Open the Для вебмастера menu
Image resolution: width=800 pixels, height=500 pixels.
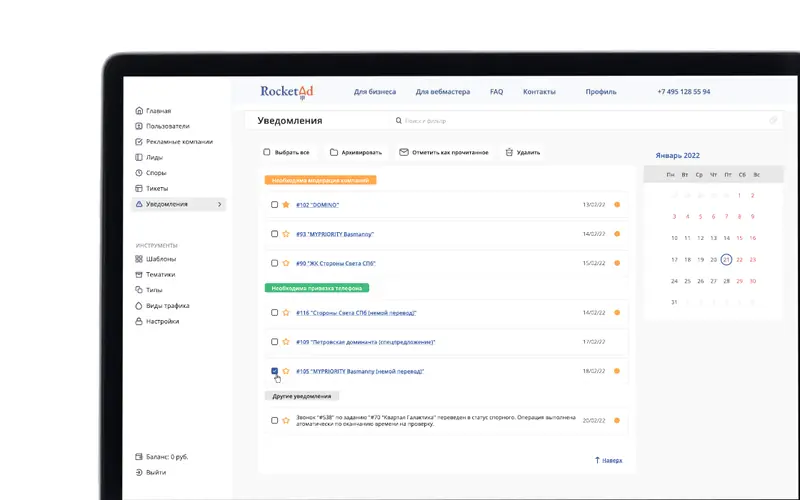pyautogui.click(x=443, y=92)
